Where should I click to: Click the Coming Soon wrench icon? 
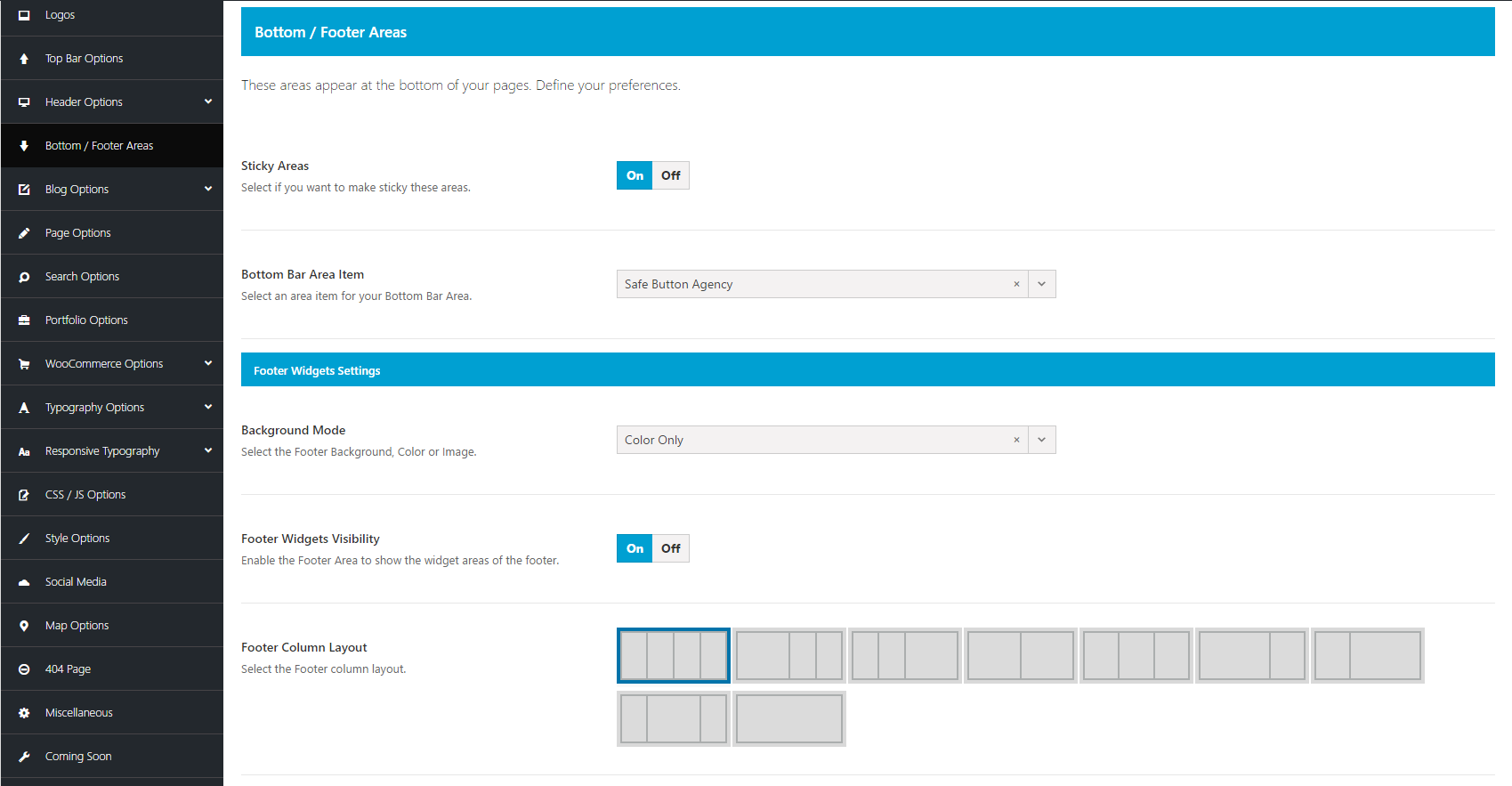[24, 757]
